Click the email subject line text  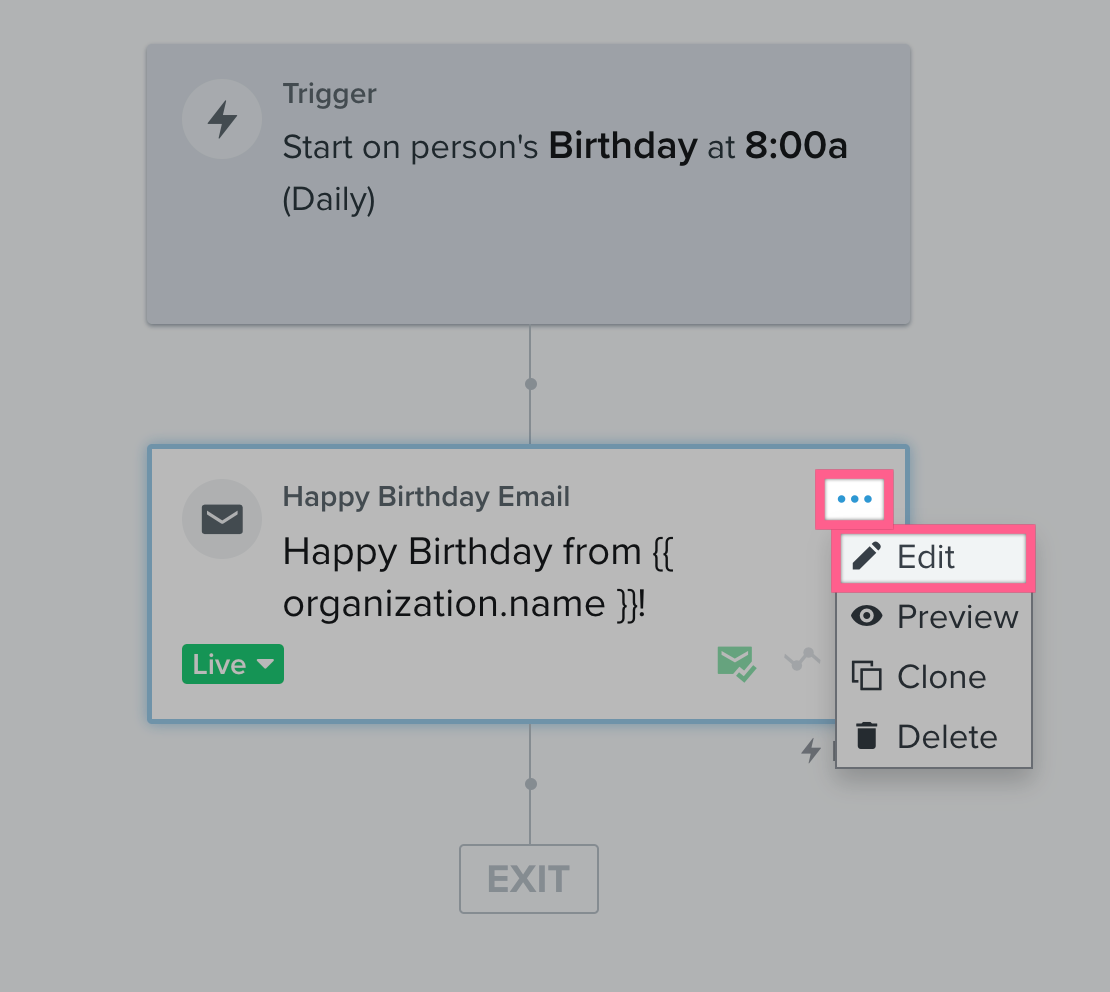pyautogui.click(x=478, y=577)
